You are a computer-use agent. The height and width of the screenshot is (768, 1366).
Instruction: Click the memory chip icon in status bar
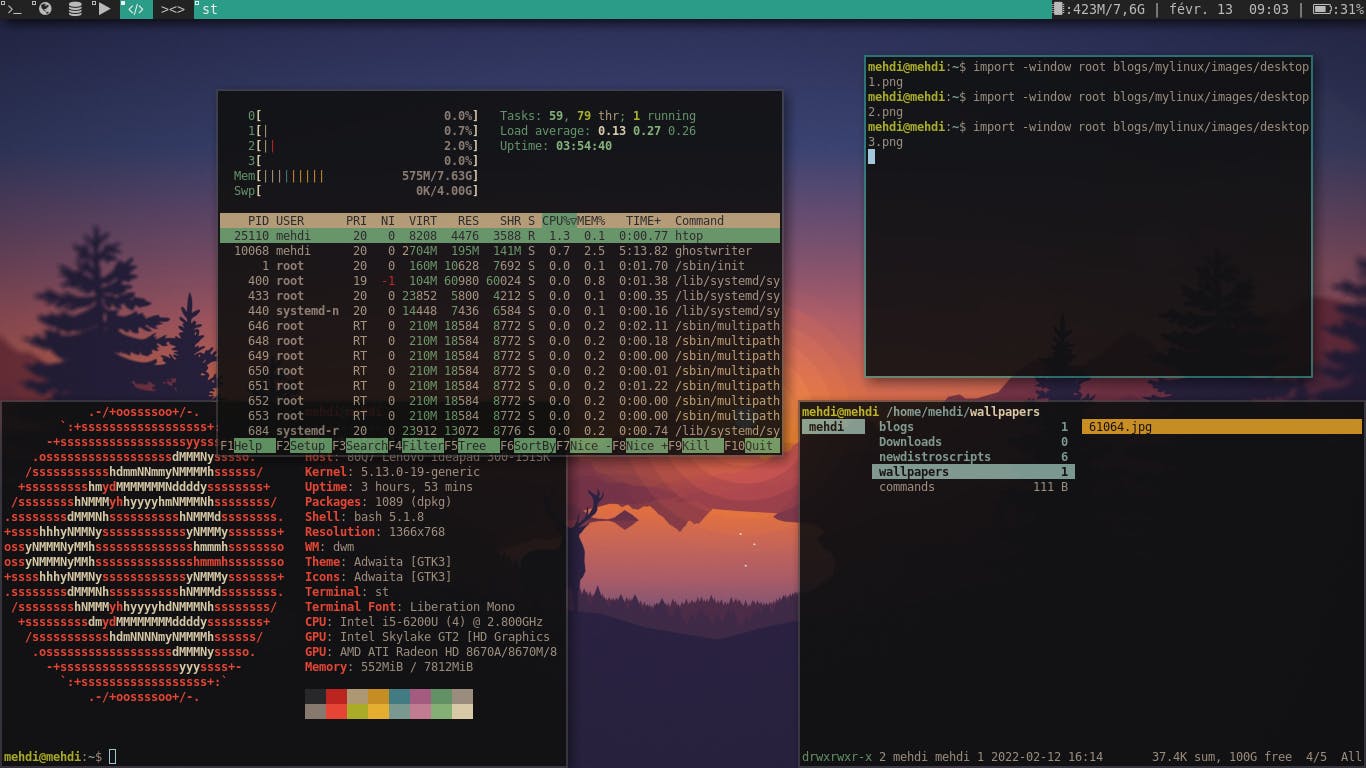[x=1059, y=9]
